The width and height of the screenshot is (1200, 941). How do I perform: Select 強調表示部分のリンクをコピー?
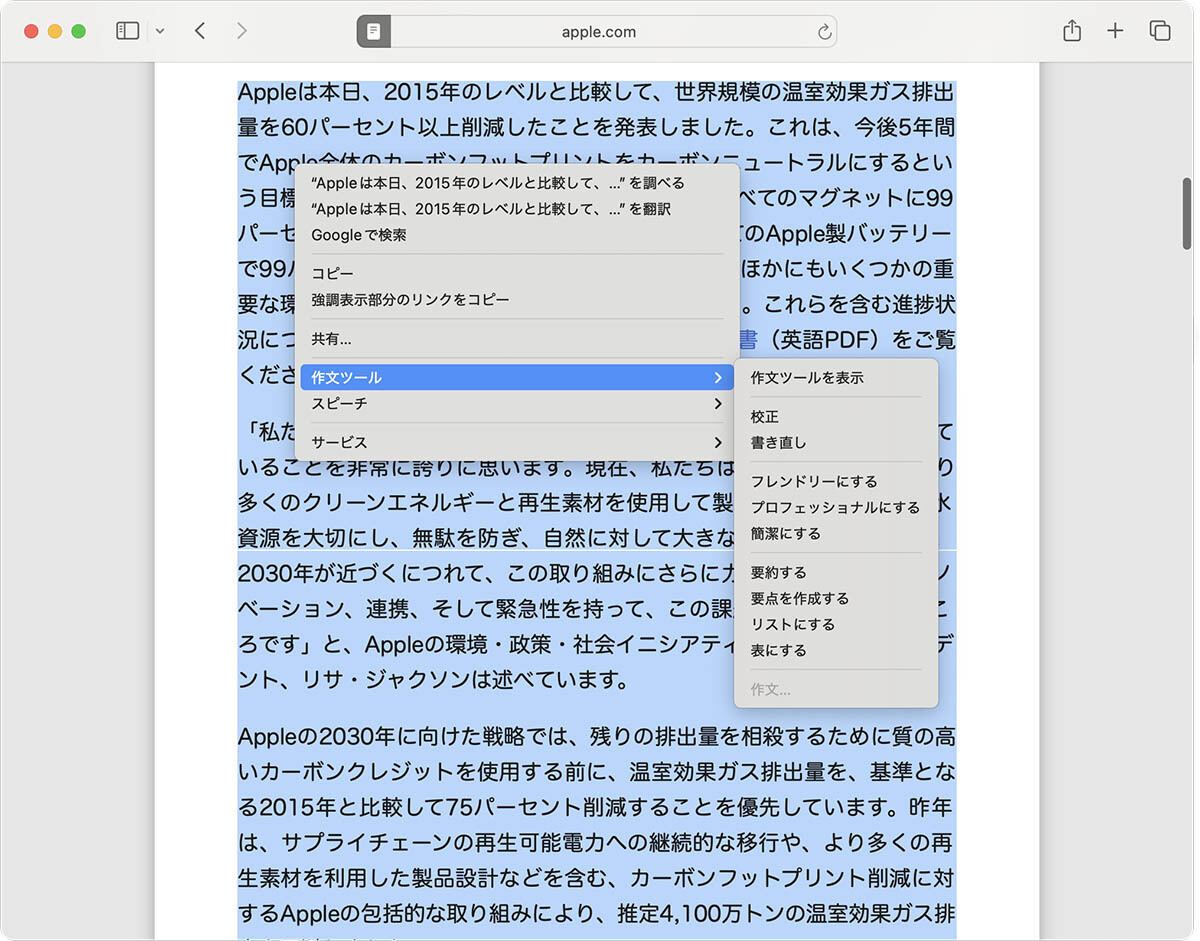[517, 300]
